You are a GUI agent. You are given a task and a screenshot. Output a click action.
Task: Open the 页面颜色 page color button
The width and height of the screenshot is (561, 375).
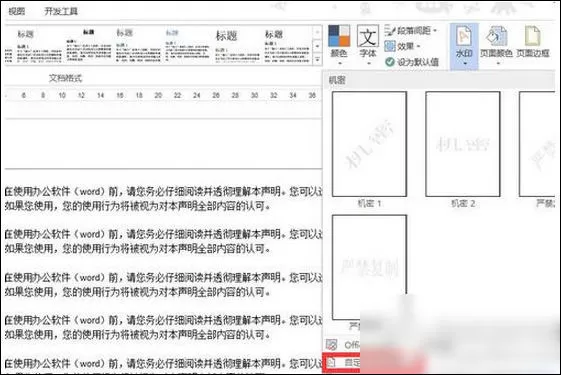[x=496, y=46]
